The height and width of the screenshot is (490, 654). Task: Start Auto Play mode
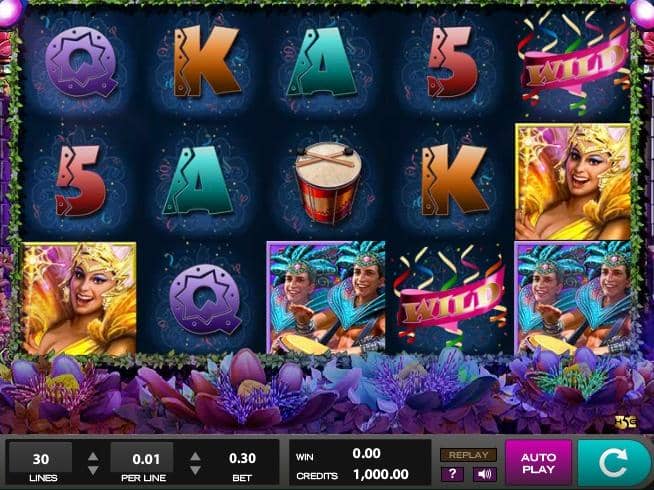point(538,463)
